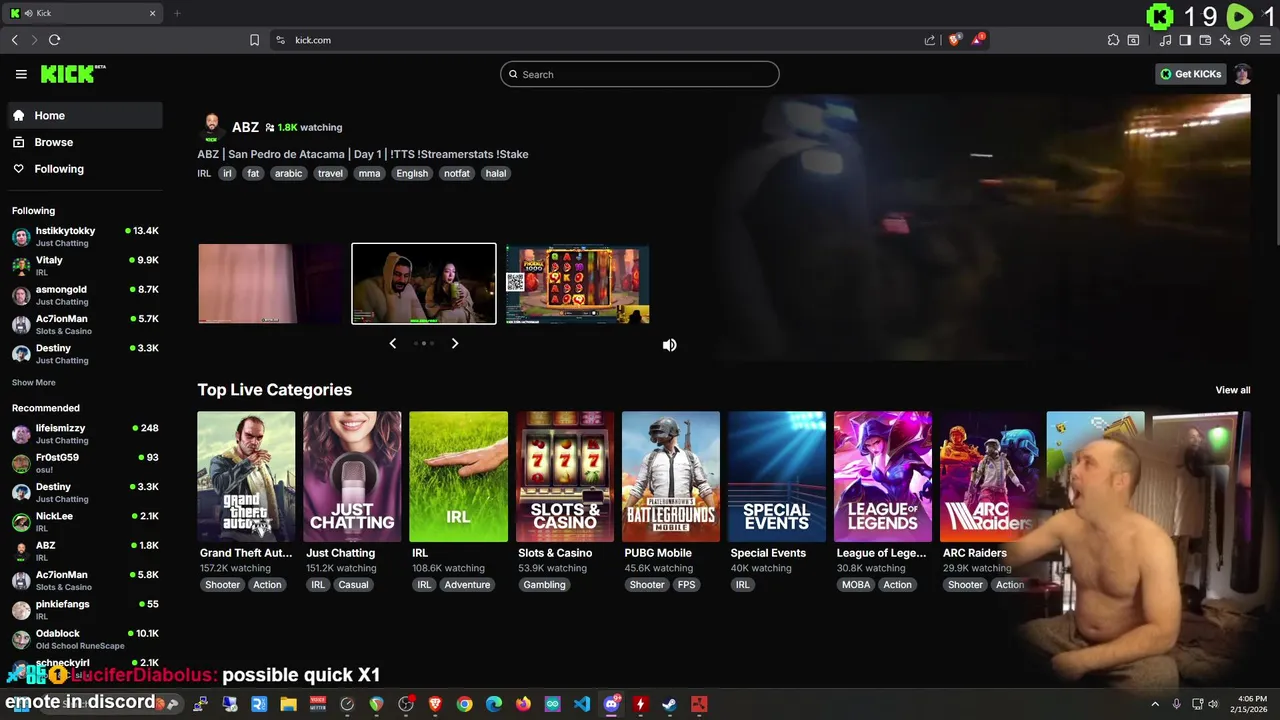Click the KICK logo
Viewport: 1280px width, 720px height.
[x=73, y=74]
